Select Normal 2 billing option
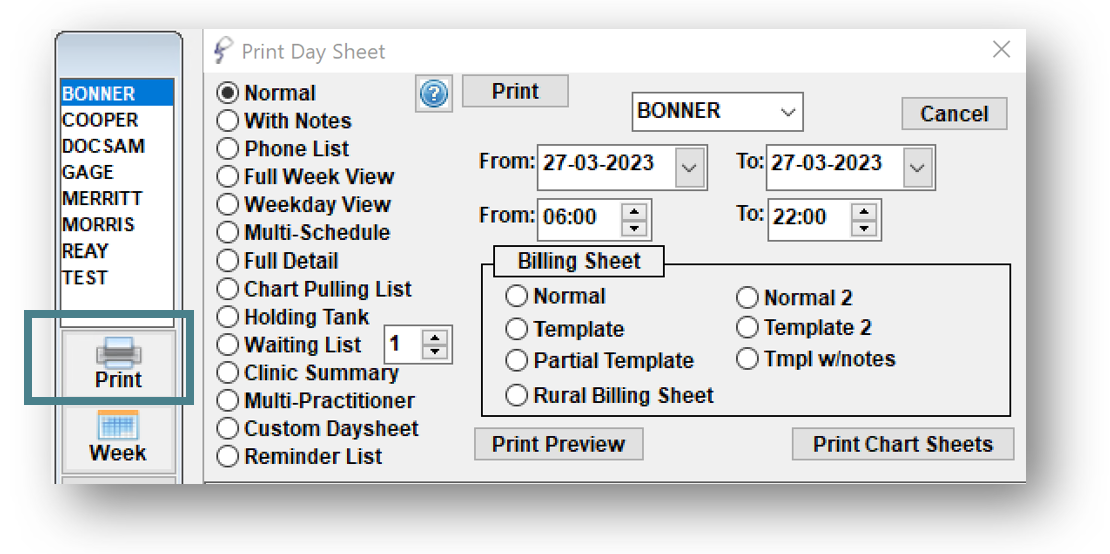Screen dimensions: 1110x554 748,298
